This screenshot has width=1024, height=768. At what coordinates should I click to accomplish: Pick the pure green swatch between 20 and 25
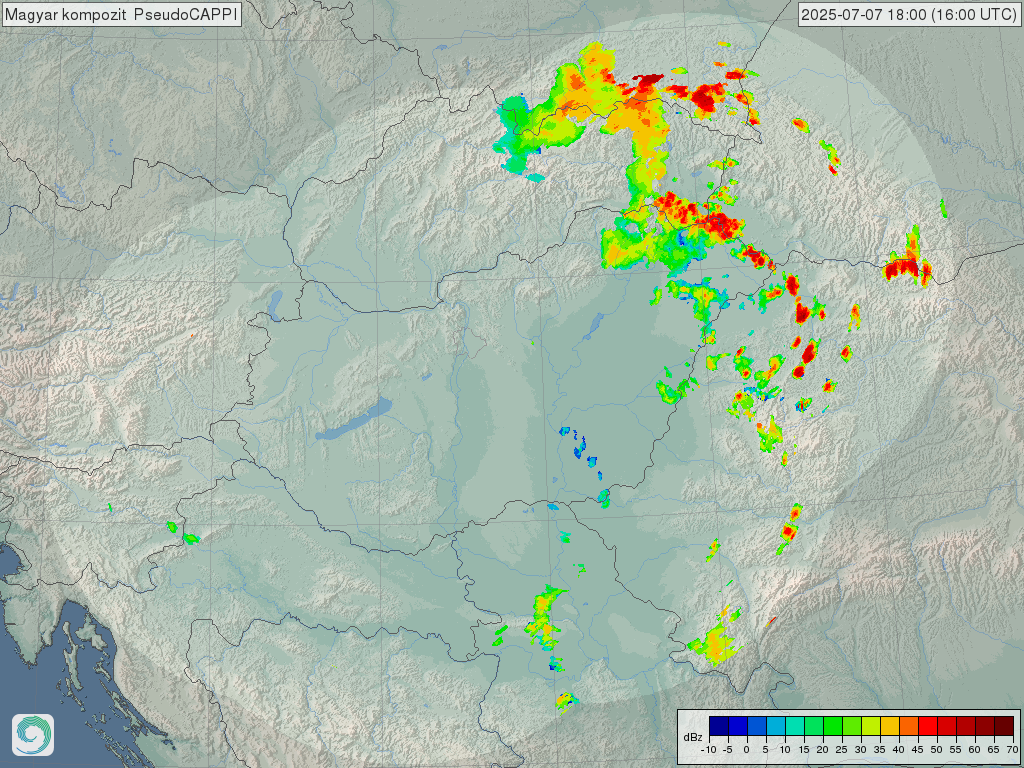coord(833,726)
